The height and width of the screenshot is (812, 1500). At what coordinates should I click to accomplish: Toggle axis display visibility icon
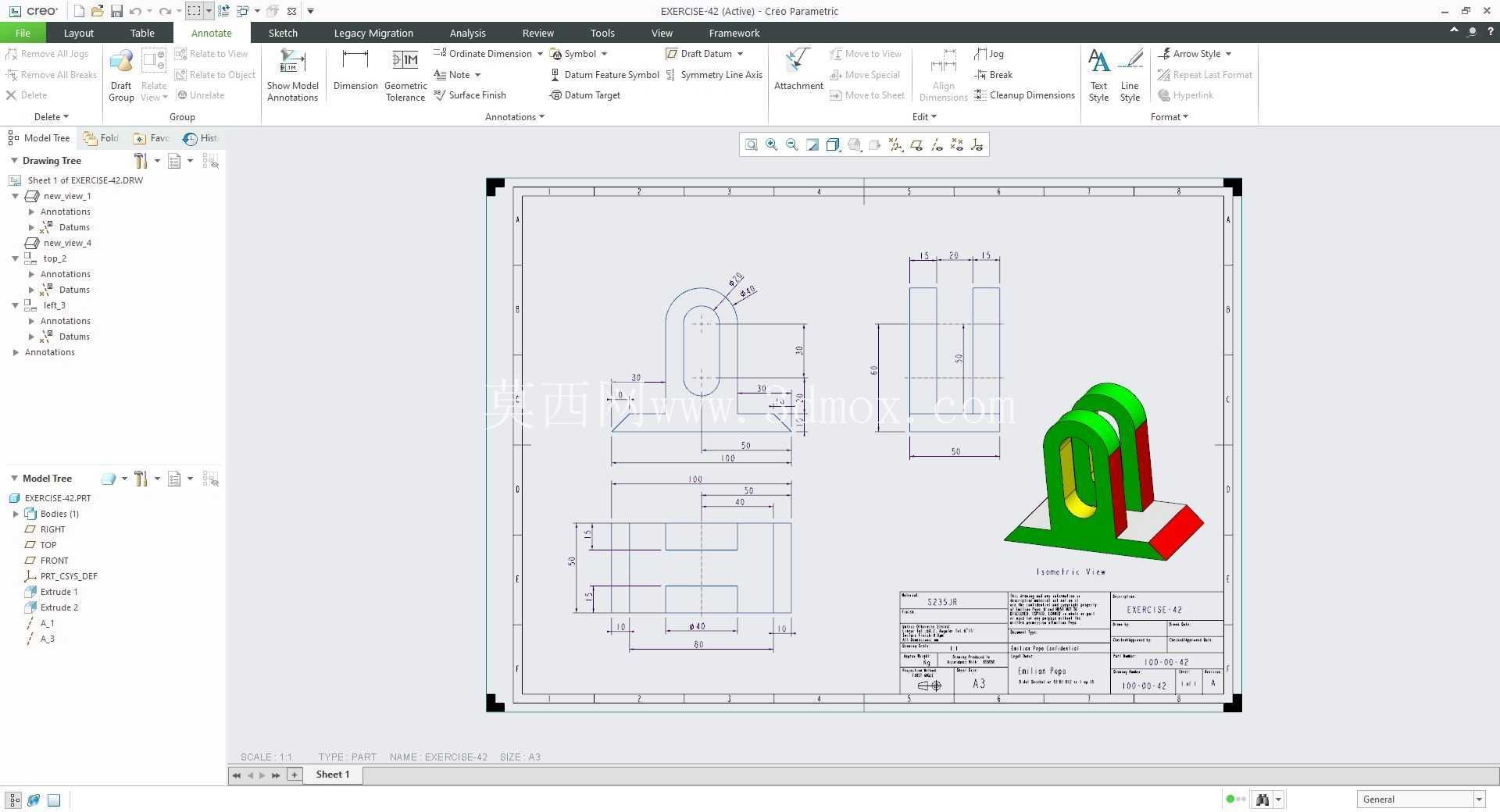tap(937, 144)
